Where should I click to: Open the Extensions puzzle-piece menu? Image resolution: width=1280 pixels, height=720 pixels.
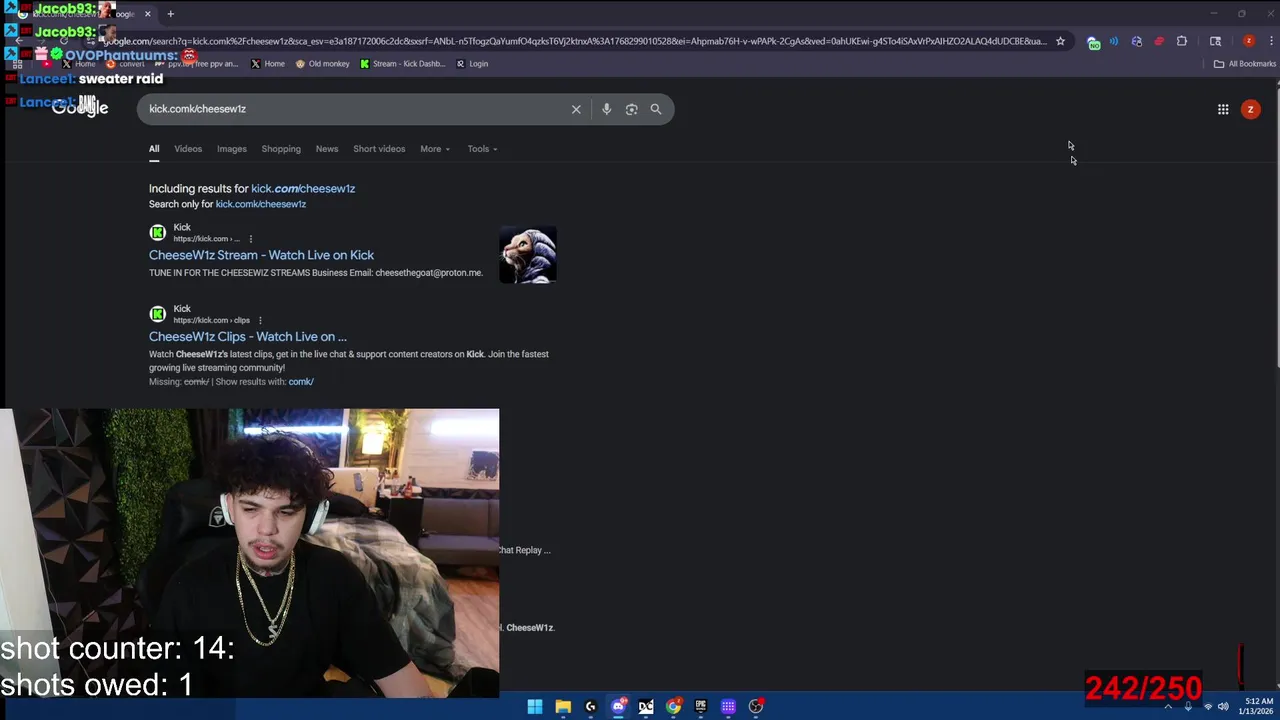coord(1182,41)
